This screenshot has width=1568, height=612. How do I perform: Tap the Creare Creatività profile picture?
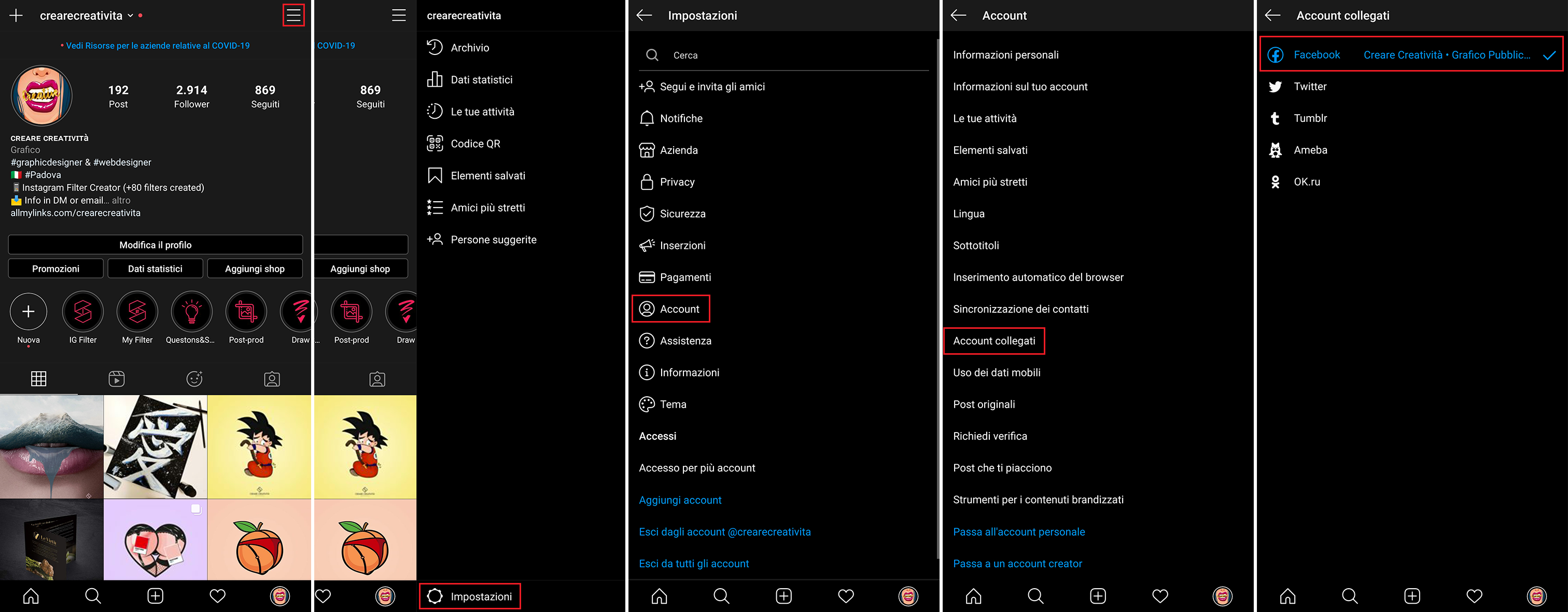click(41, 95)
